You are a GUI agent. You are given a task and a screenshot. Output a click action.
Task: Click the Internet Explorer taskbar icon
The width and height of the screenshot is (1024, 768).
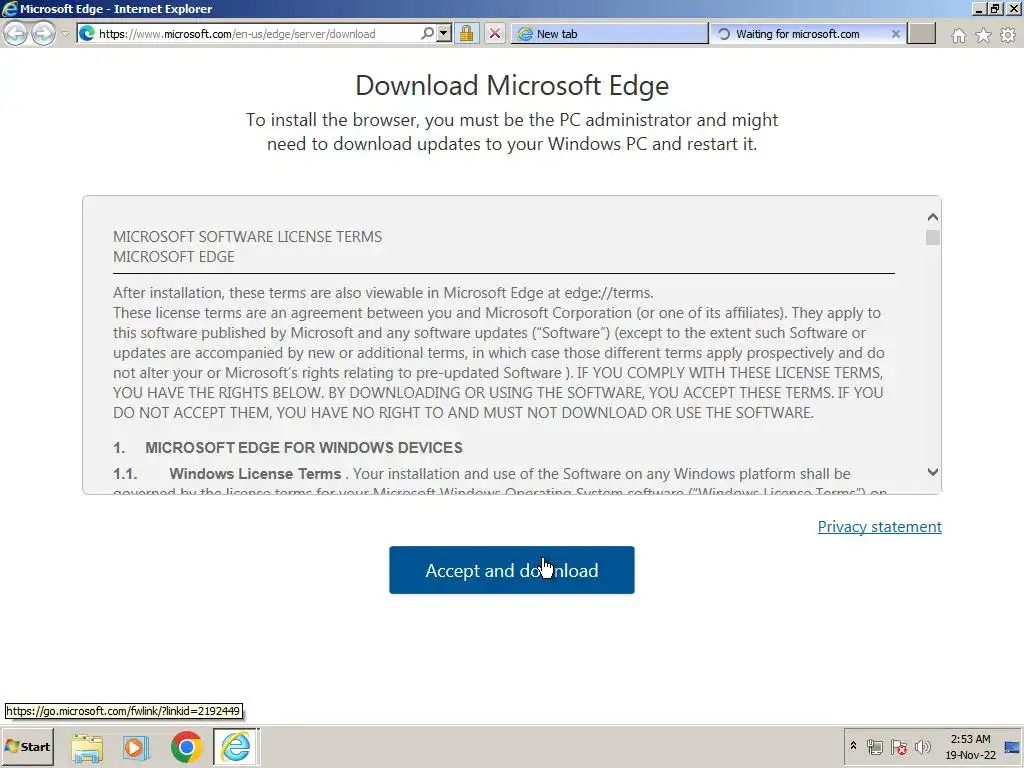tap(236, 746)
